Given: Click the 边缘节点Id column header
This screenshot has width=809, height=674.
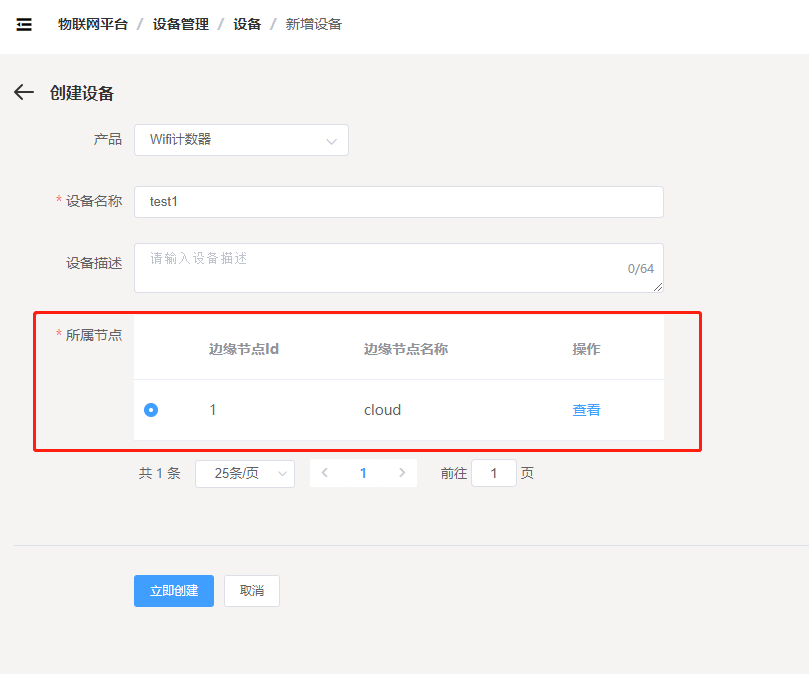Looking at the screenshot, I should (x=244, y=349).
